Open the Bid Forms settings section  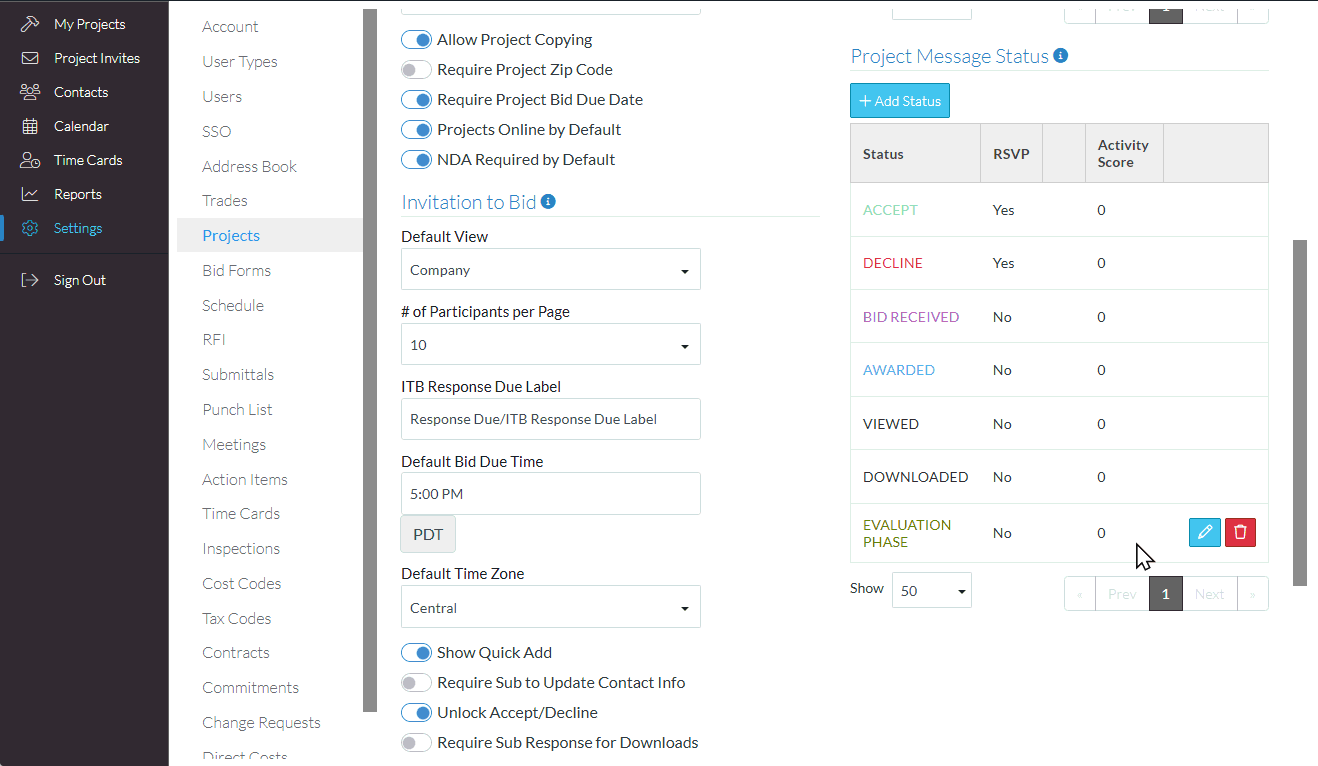[x=236, y=270]
